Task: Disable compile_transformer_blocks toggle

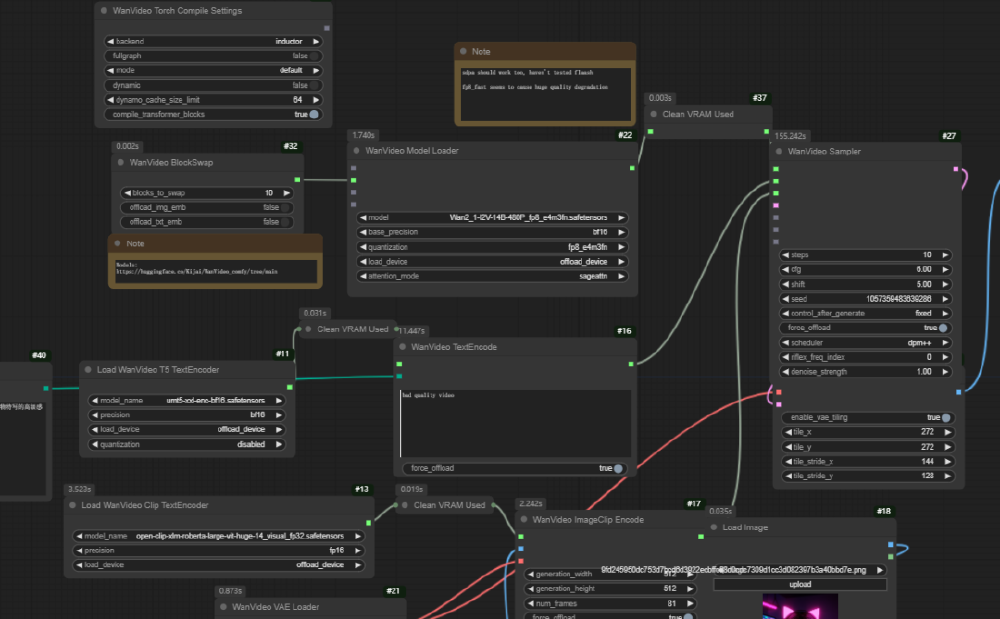Action: tap(314, 115)
